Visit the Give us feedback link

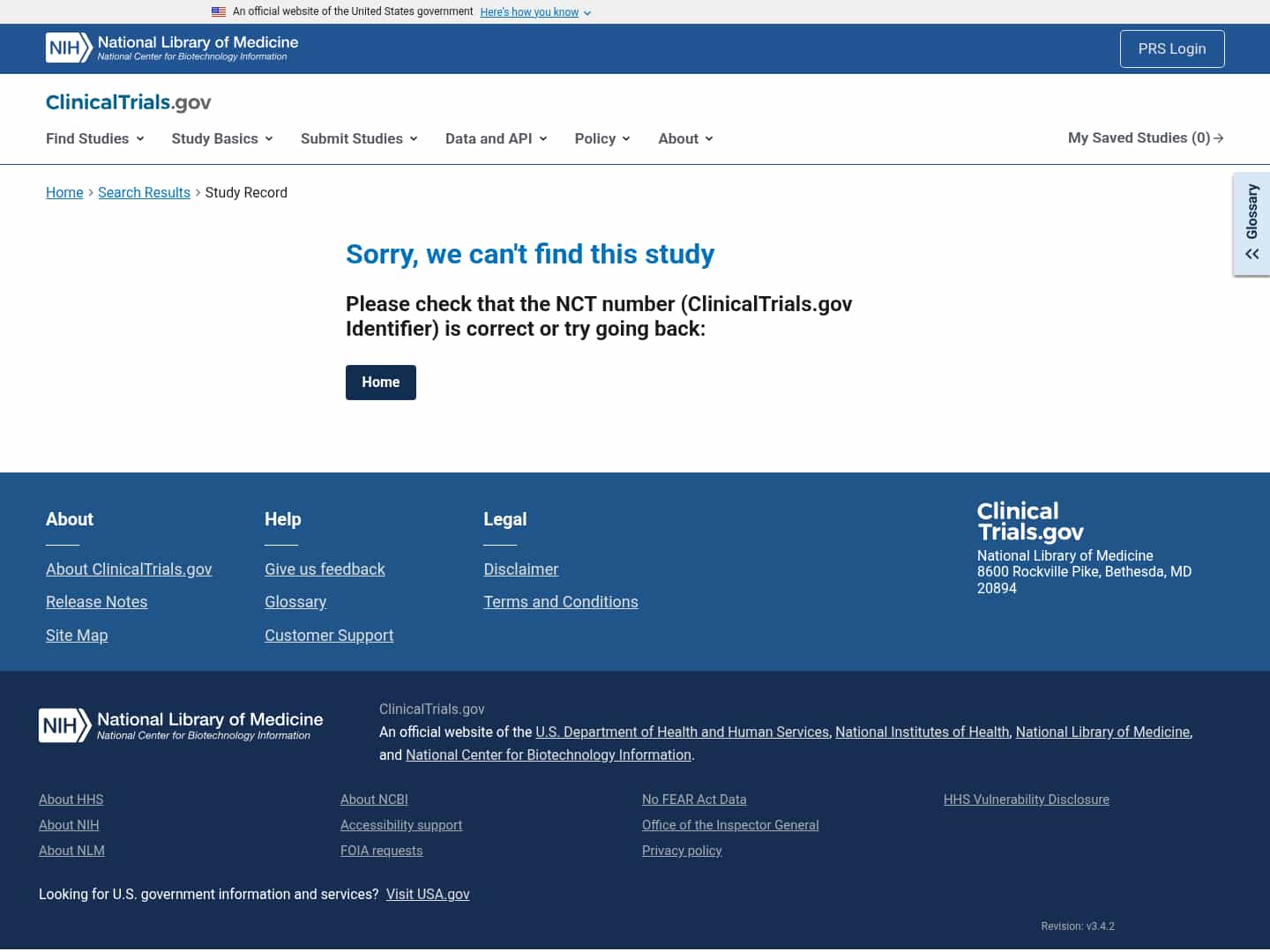click(325, 569)
